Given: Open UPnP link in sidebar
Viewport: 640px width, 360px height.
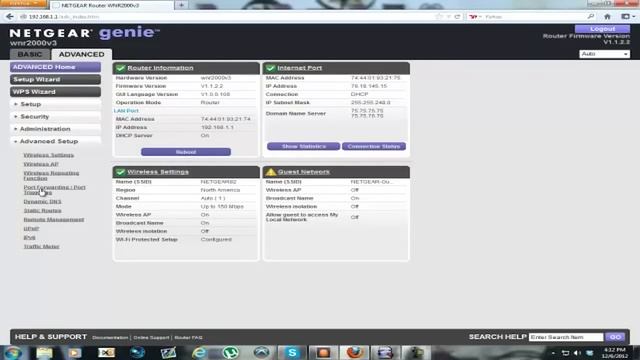Looking at the screenshot, I should click(x=31, y=229).
